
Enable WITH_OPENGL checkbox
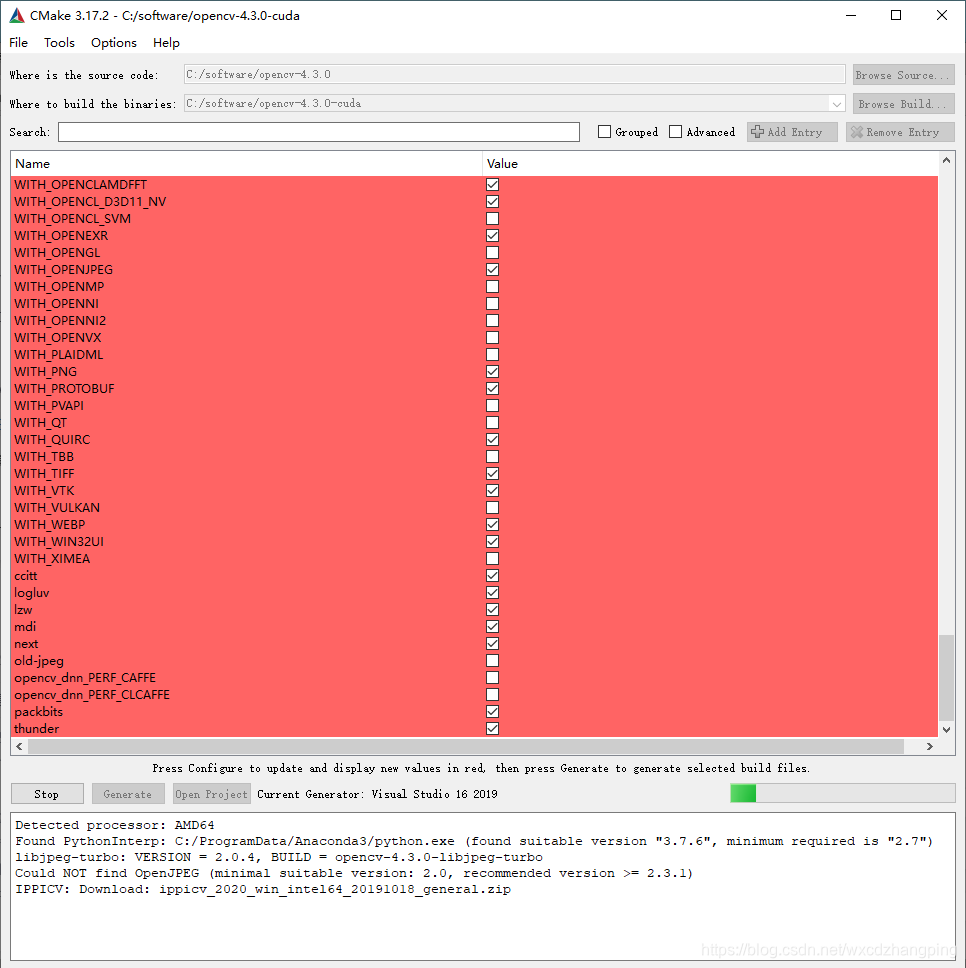coord(493,252)
